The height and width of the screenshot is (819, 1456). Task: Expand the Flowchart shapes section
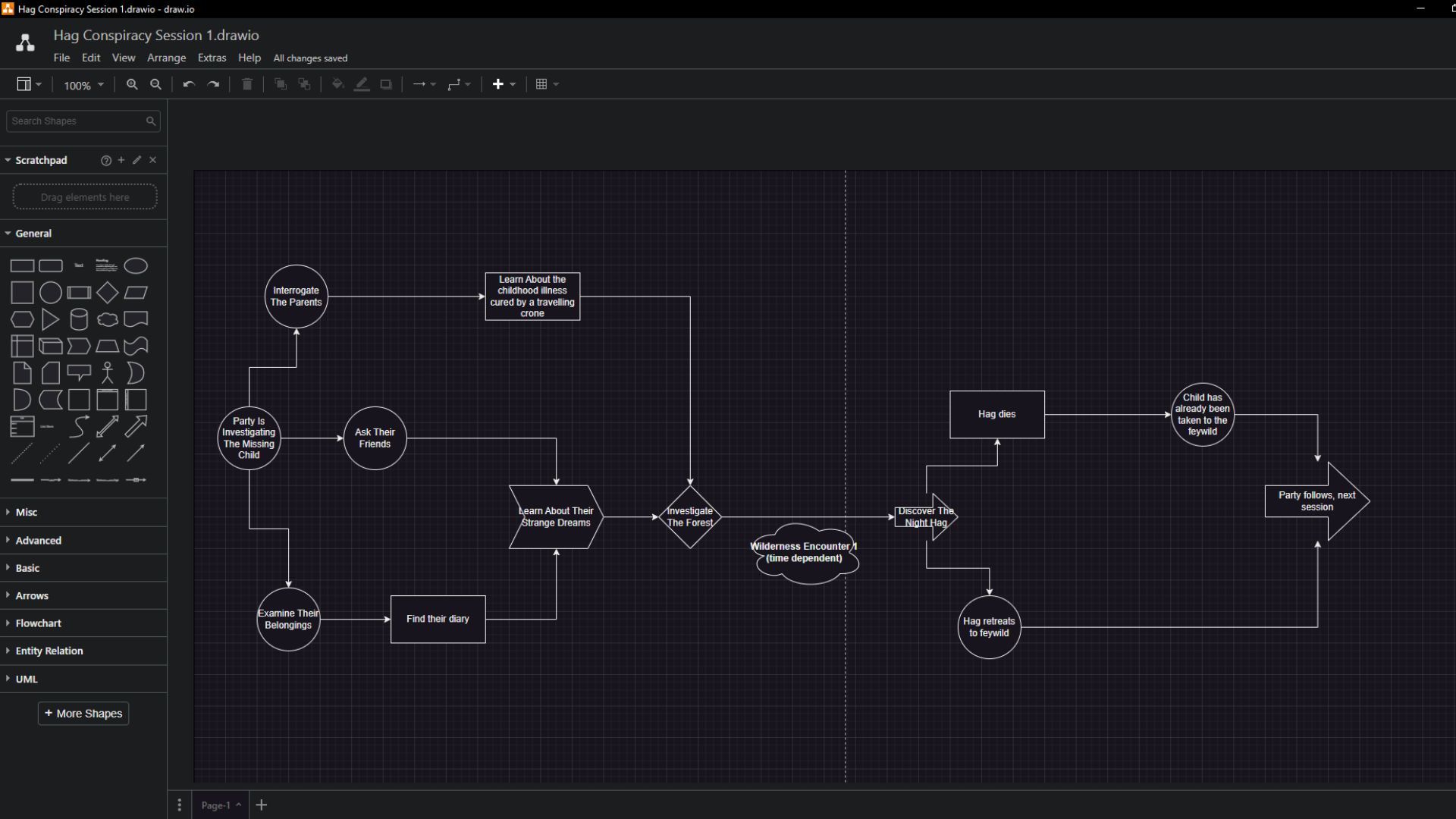tap(38, 623)
